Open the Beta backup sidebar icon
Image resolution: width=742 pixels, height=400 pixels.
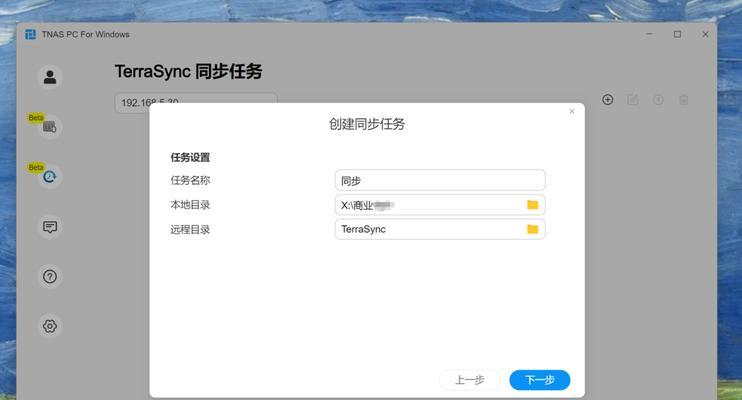click(50, 126)
